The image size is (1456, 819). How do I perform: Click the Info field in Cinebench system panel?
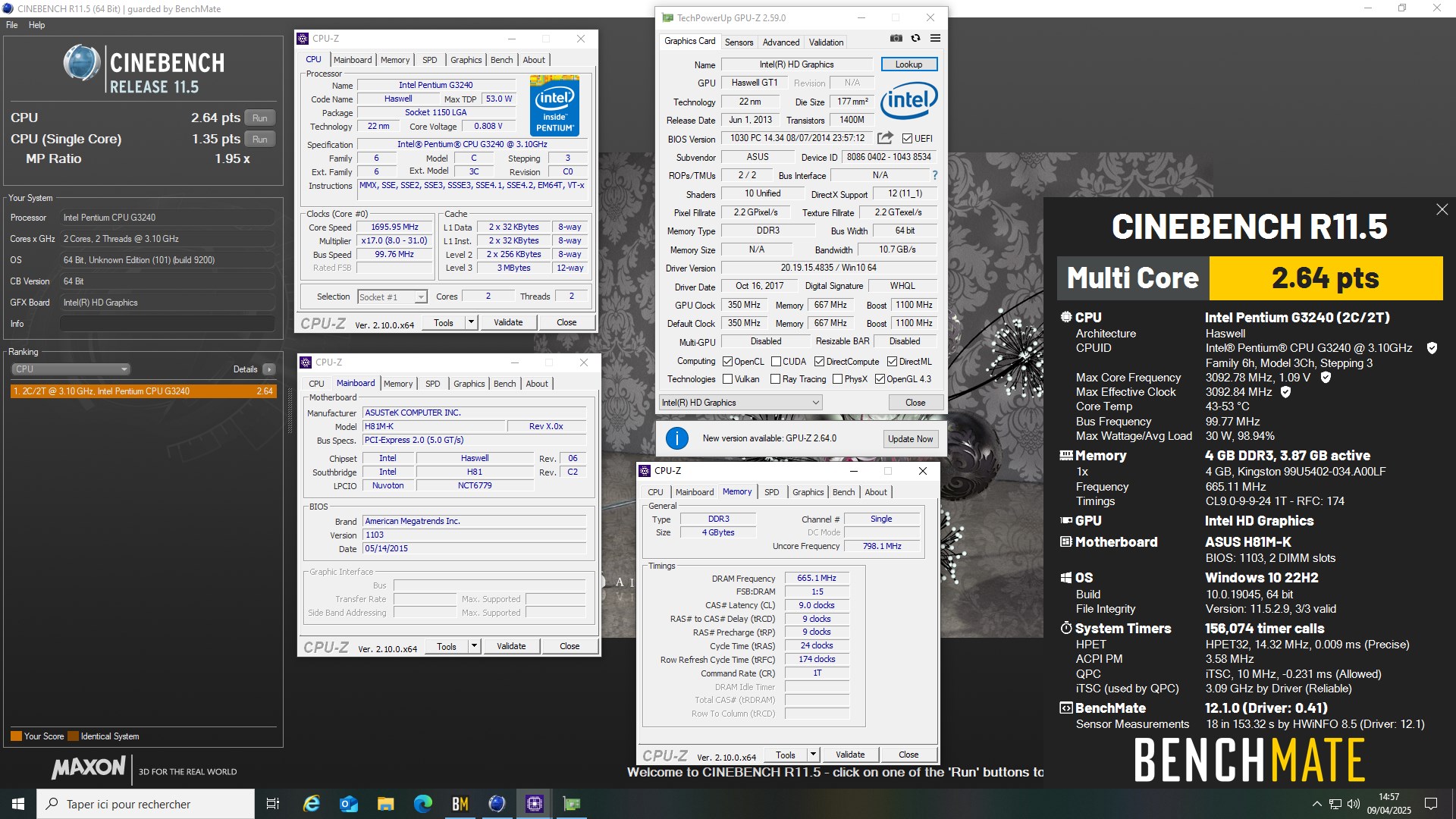point(167,324)
